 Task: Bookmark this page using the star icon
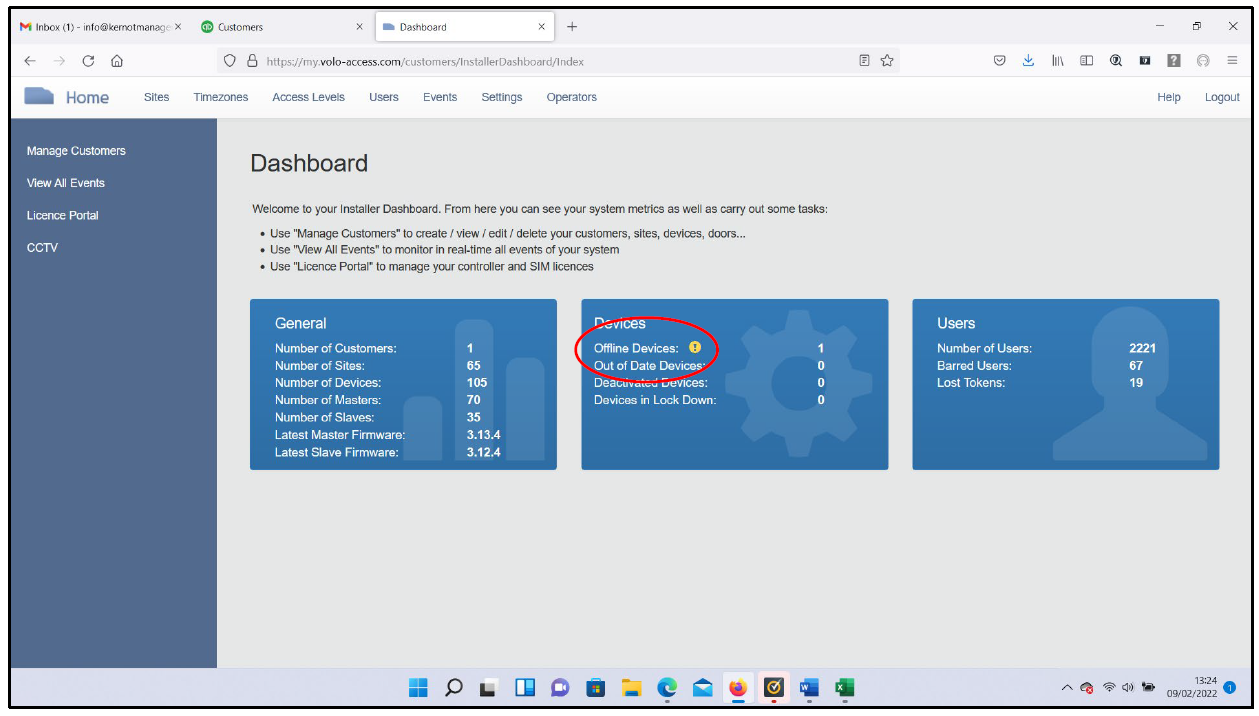886,60
